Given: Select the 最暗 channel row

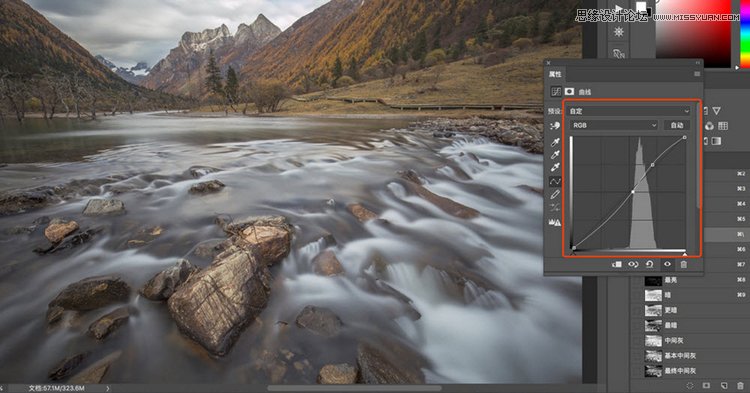Looking at the screenshot, I should 690,326.
